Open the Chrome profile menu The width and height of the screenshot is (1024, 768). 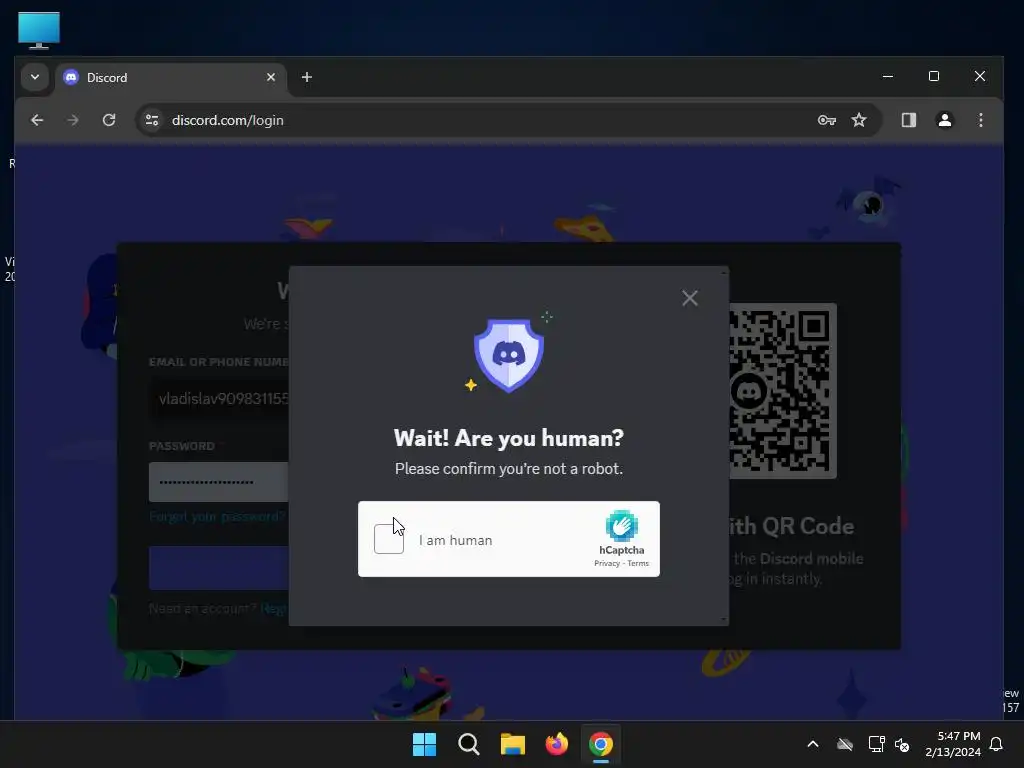(x=944, y=120)
